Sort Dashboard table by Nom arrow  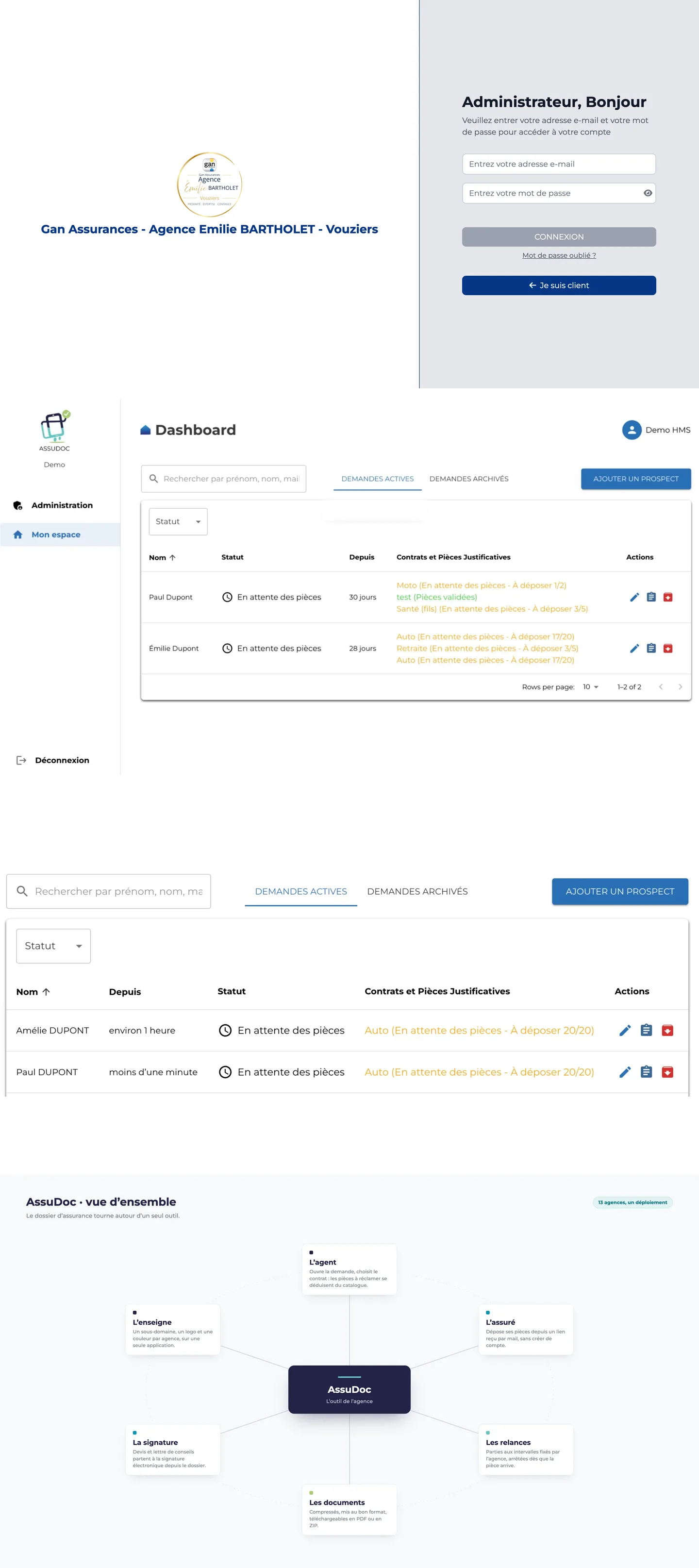[172, 558]
